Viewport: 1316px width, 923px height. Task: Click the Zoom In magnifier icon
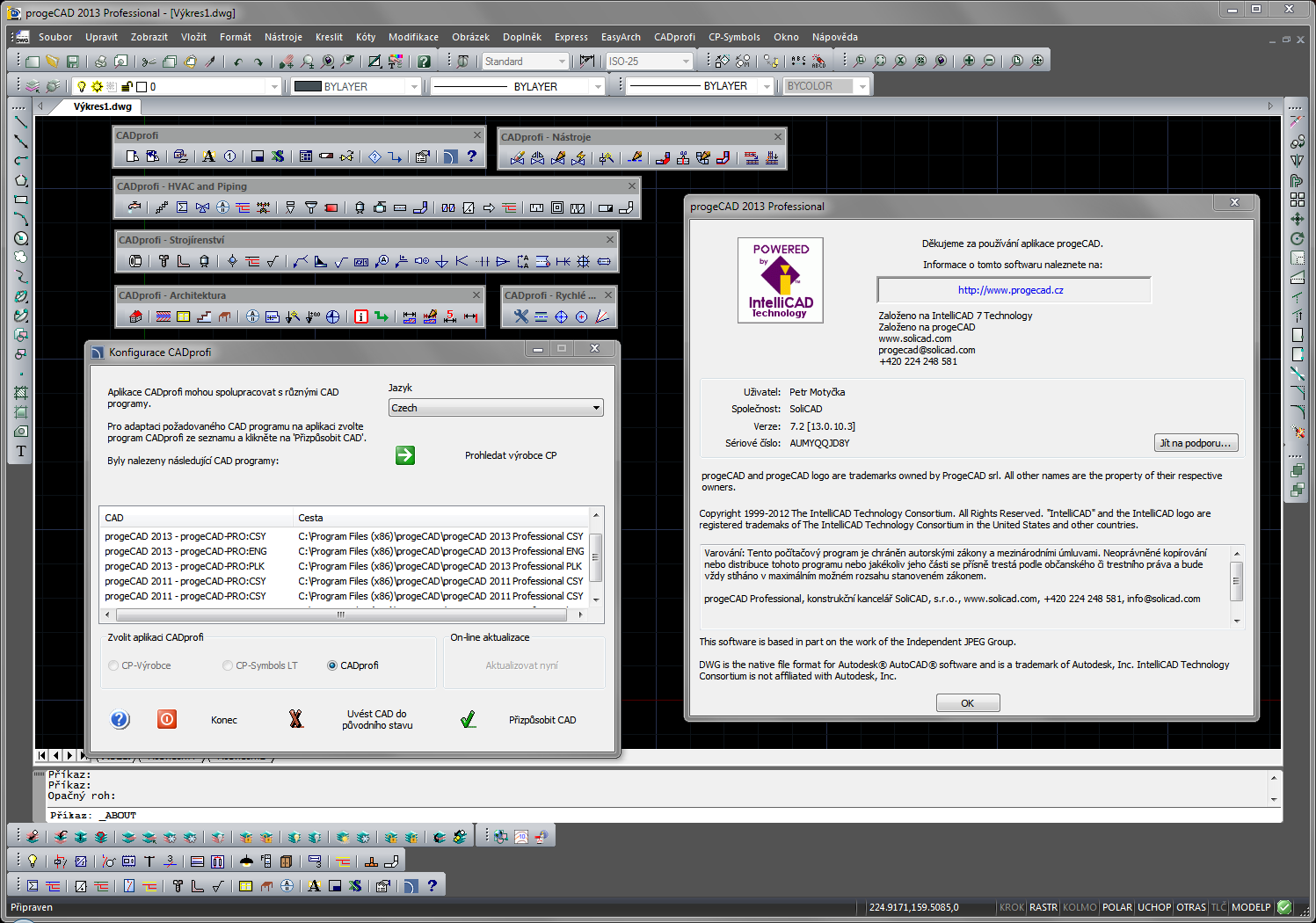[969, 61]
